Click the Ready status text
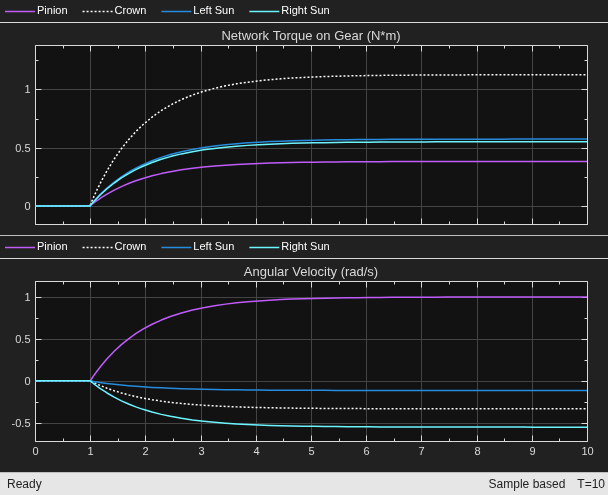This screenshot has width=608, height=495. coord(24,484)
